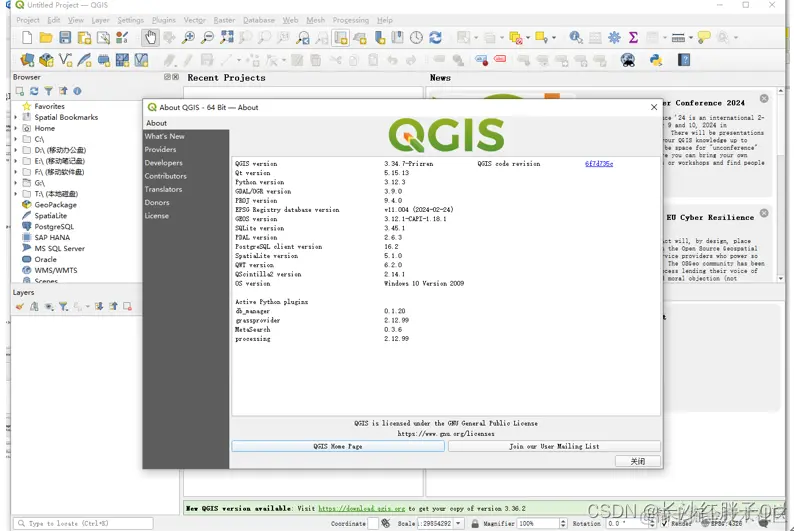Open Layer Styling panel in Layers
The height and width of the screenshot is (531, 794).
(20, 307)
